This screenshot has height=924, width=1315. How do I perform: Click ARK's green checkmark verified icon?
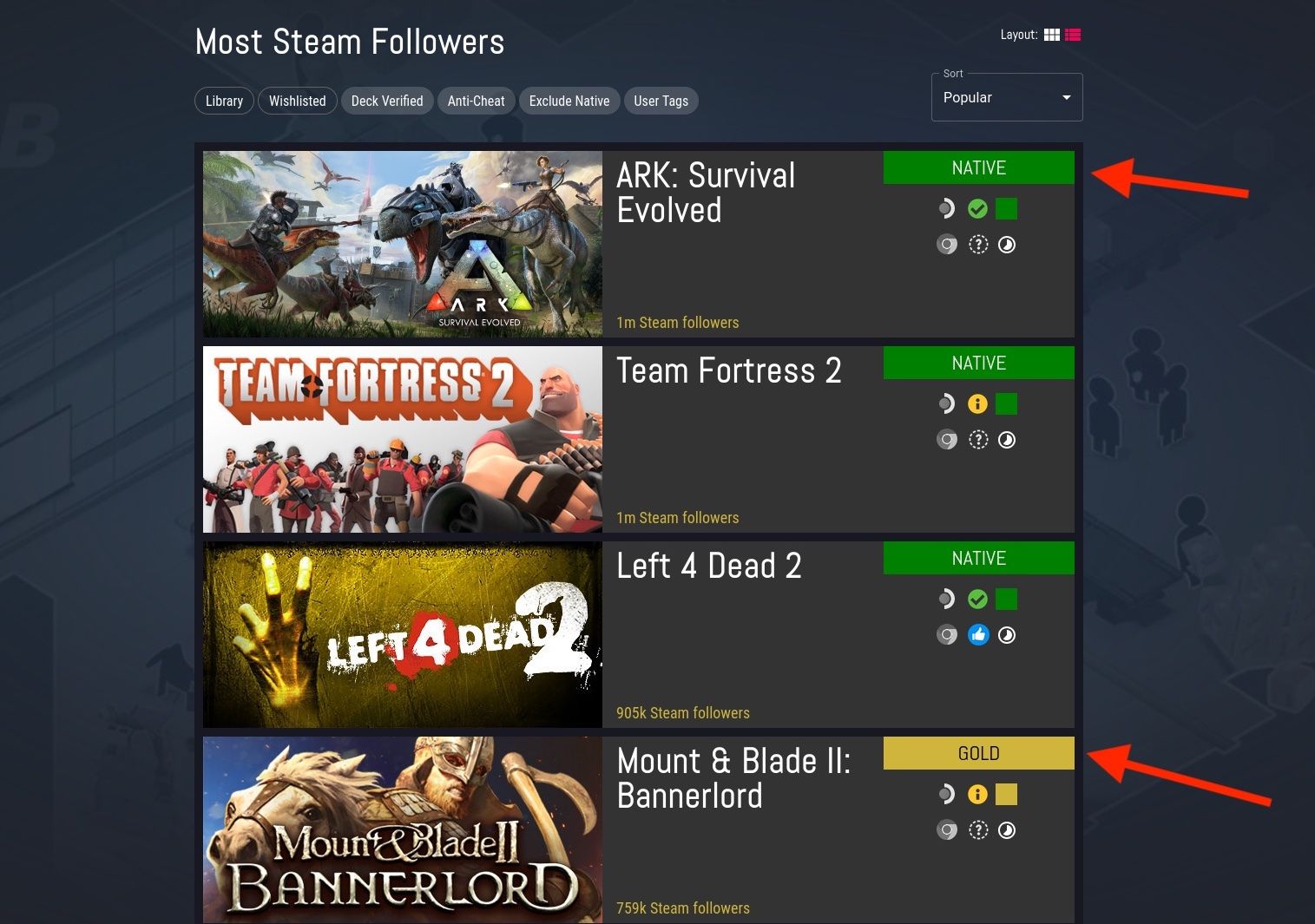pos(977,208)
